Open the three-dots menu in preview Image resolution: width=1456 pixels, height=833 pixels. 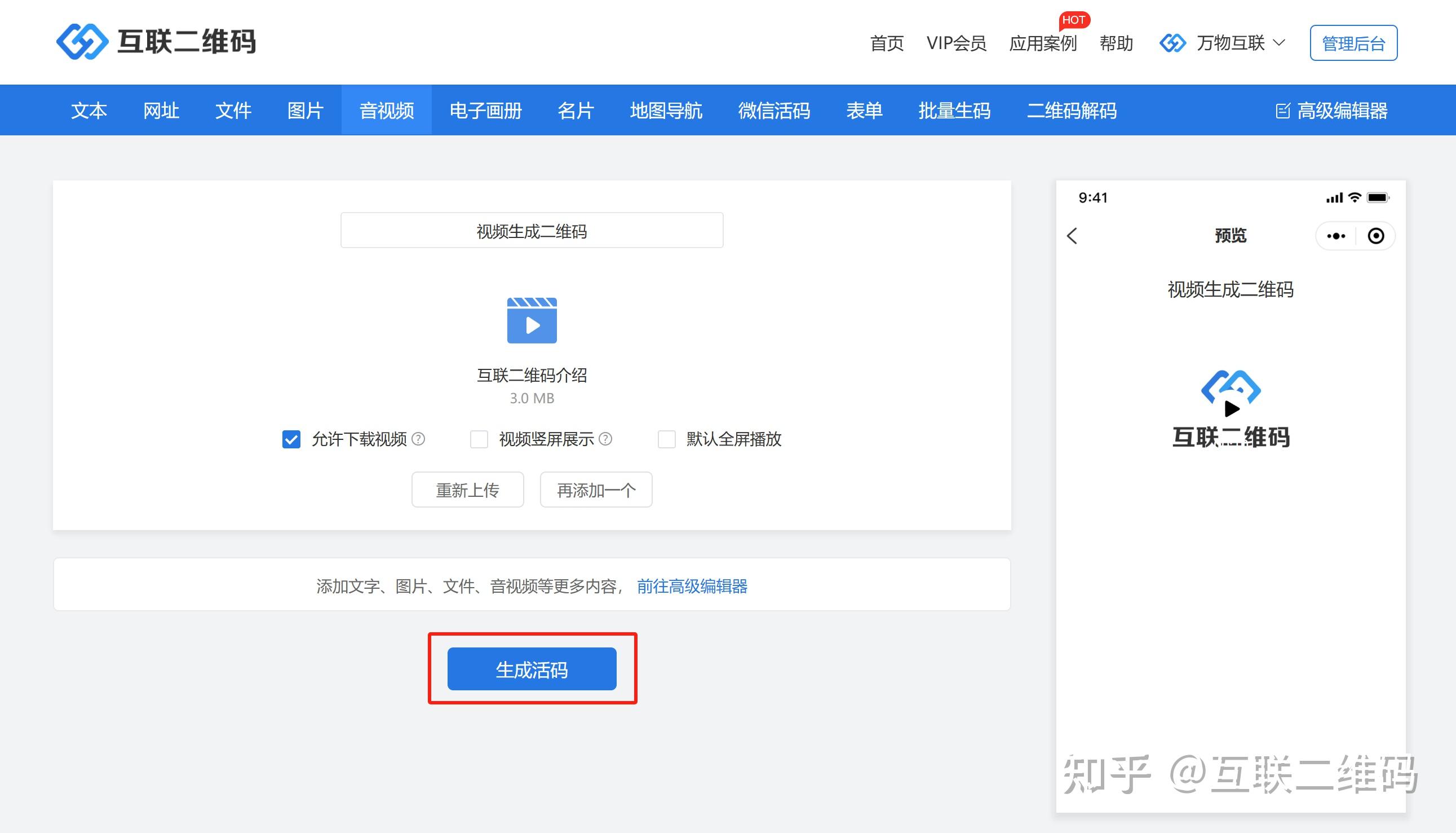[1336, 236]
